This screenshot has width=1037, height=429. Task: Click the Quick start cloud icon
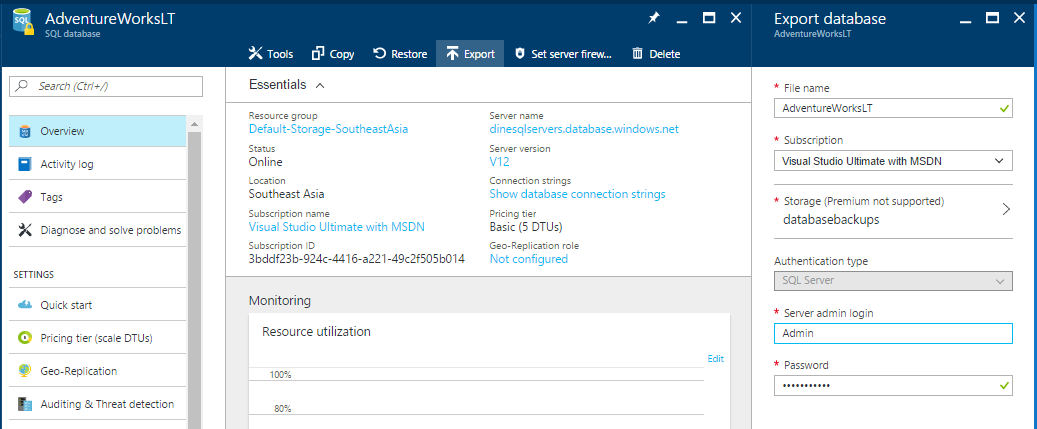point(25,305)
